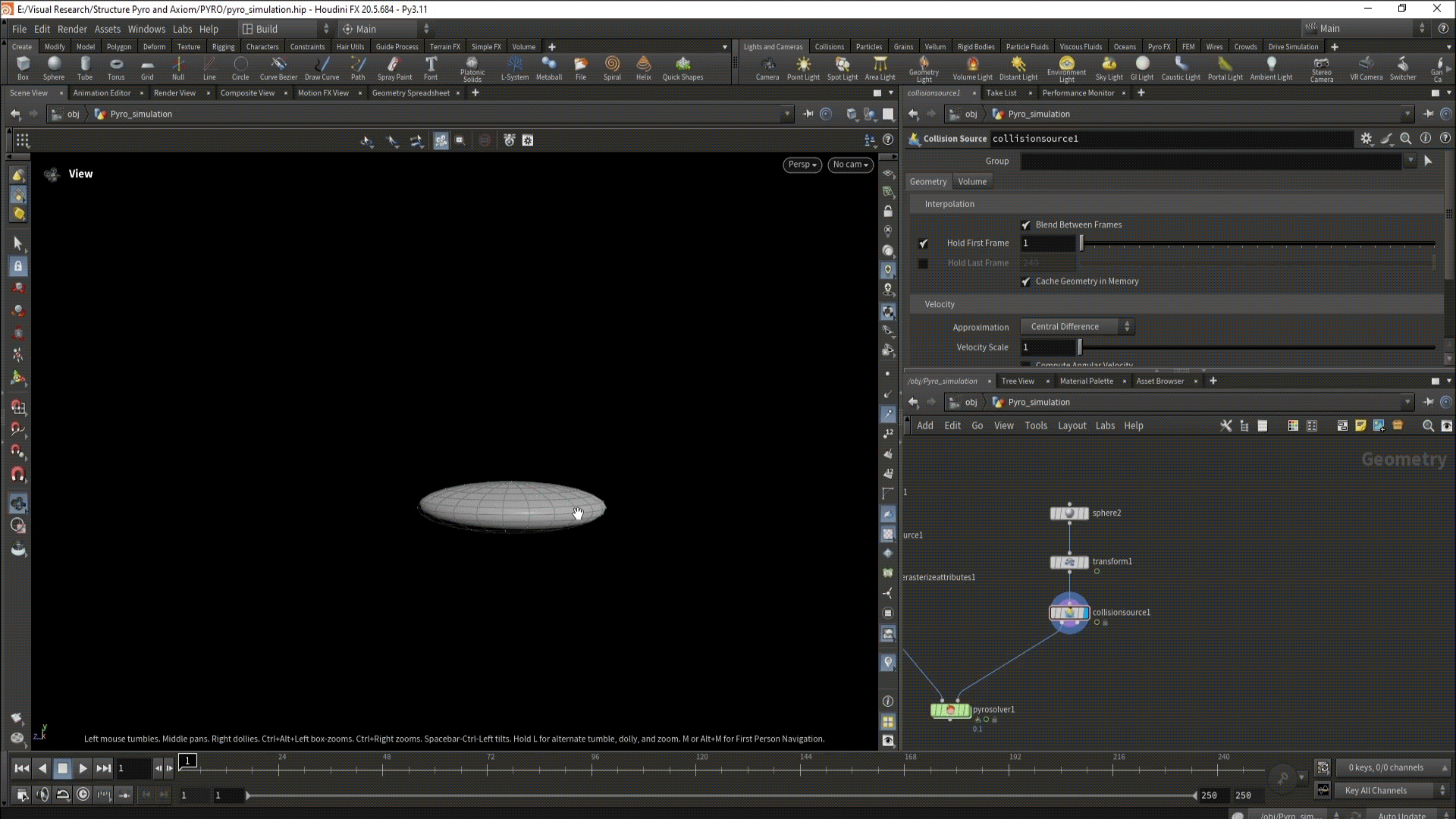This screenshot has height=819, width=1456.
Task: Open the Render menu
Action: 72,29
